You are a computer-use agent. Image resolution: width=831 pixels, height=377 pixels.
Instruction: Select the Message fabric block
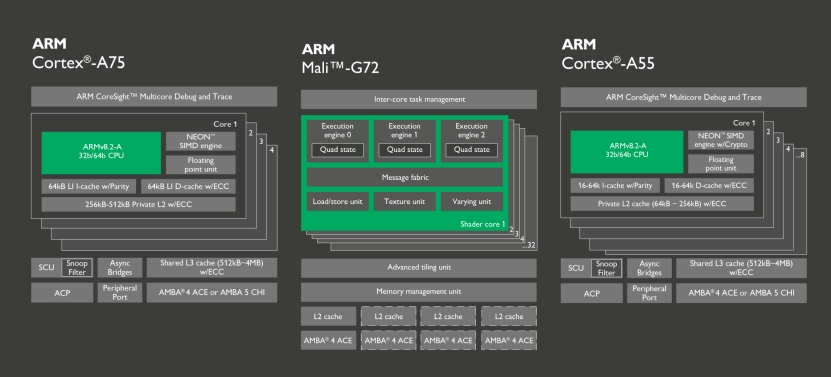coord(405,178)
